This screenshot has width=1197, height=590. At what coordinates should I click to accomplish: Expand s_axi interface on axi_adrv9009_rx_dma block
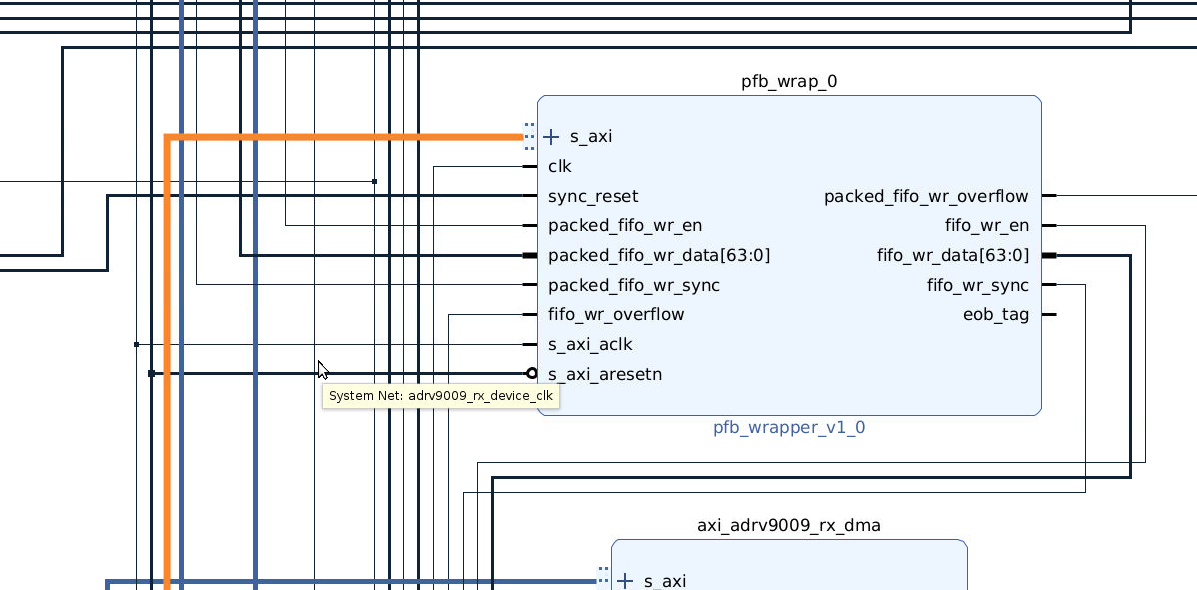point(625,581)
